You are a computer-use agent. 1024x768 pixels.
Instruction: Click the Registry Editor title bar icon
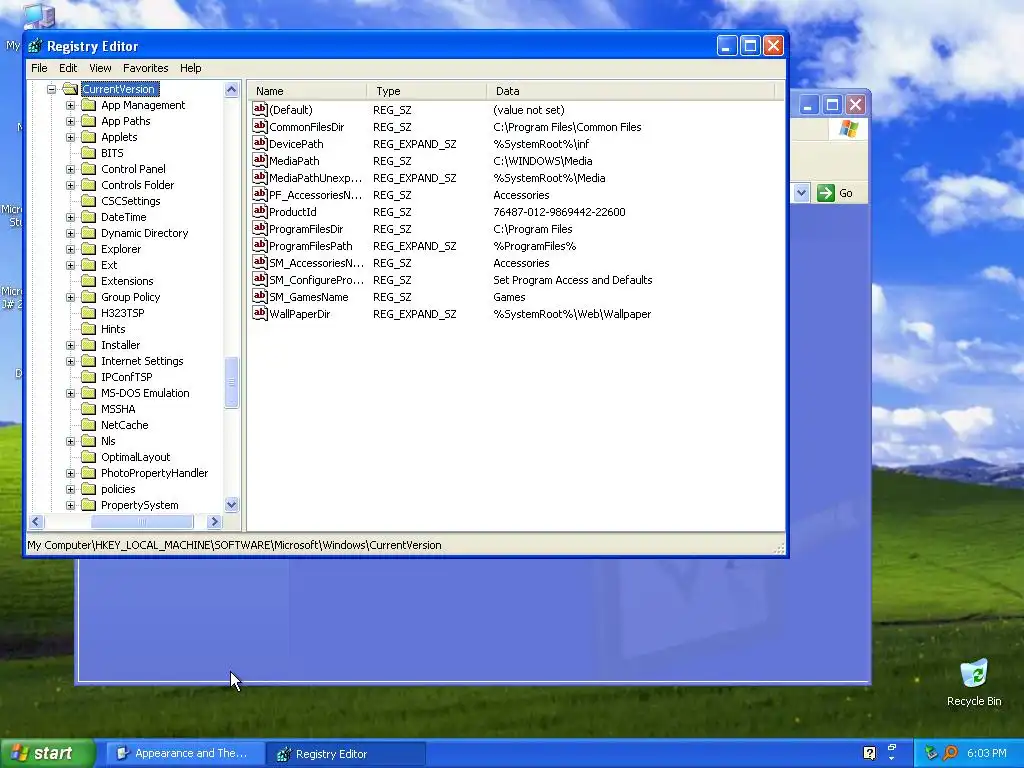(x=35, y=46)
